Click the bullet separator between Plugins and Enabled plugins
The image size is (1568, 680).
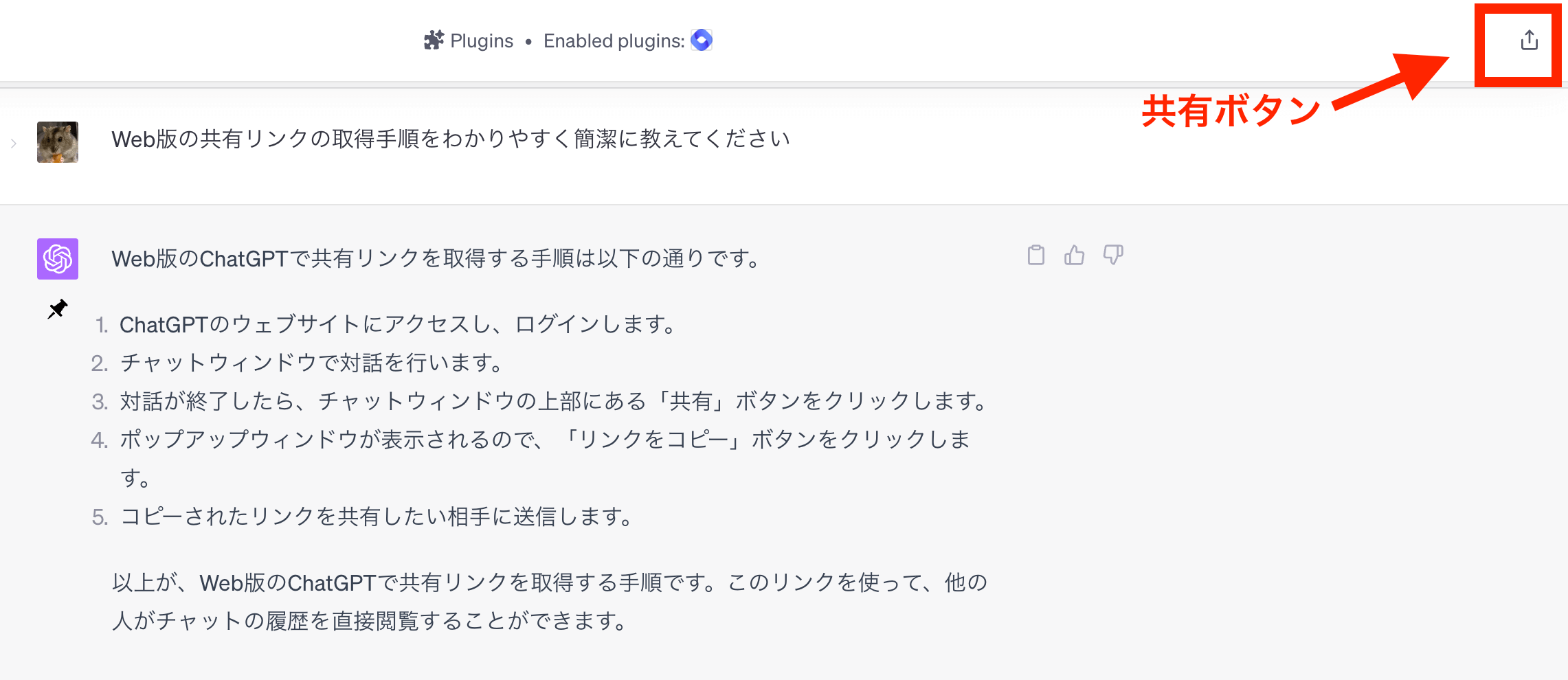[x=527, y=41]
